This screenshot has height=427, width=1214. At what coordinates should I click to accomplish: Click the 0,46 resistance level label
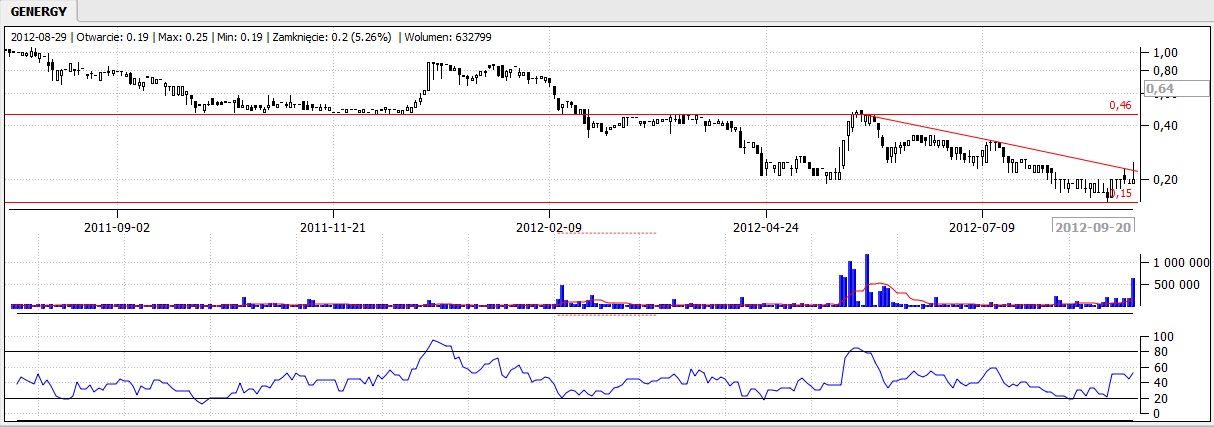1120,105
